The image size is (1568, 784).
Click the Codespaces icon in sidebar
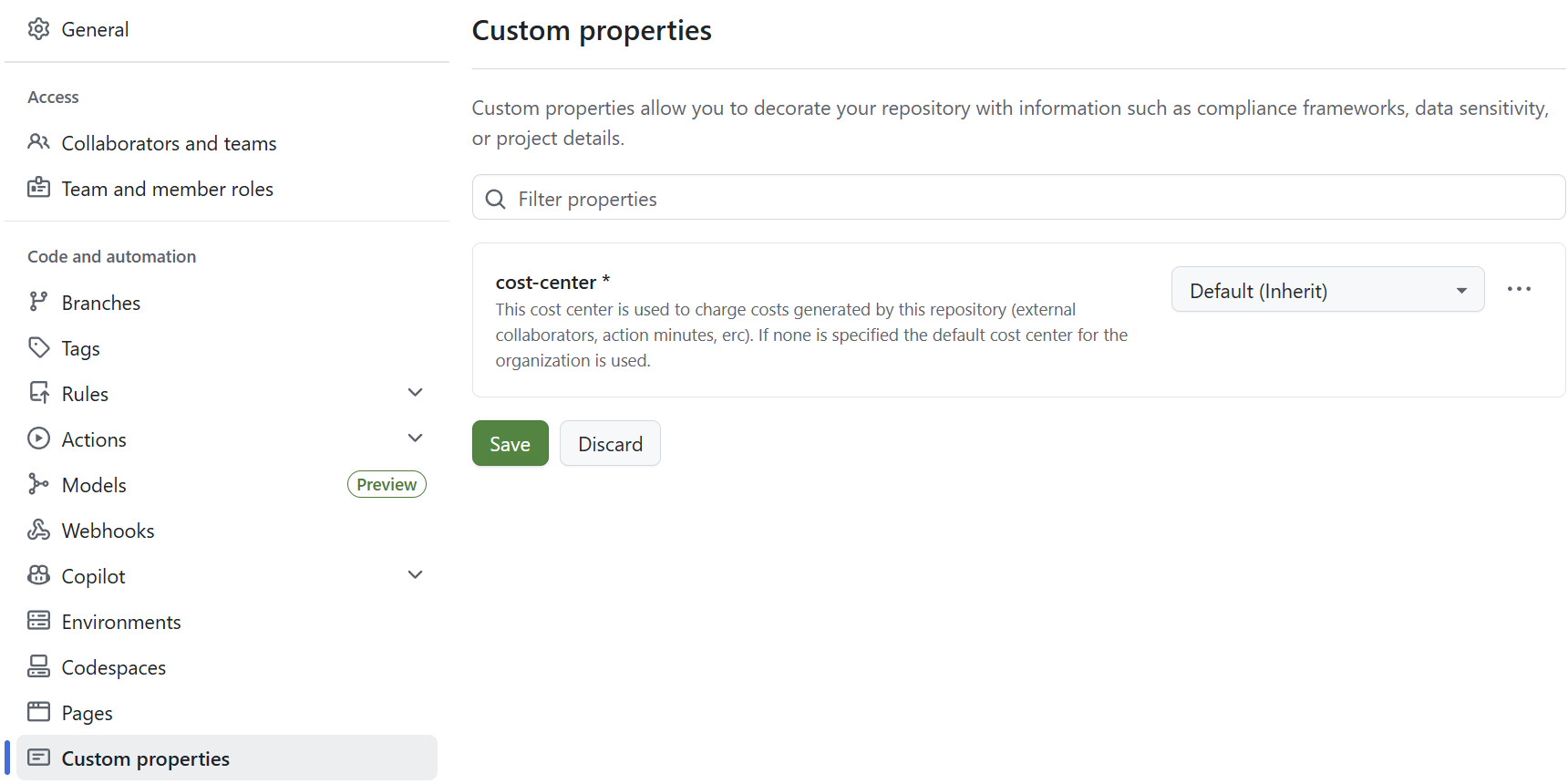click(38, 666)
